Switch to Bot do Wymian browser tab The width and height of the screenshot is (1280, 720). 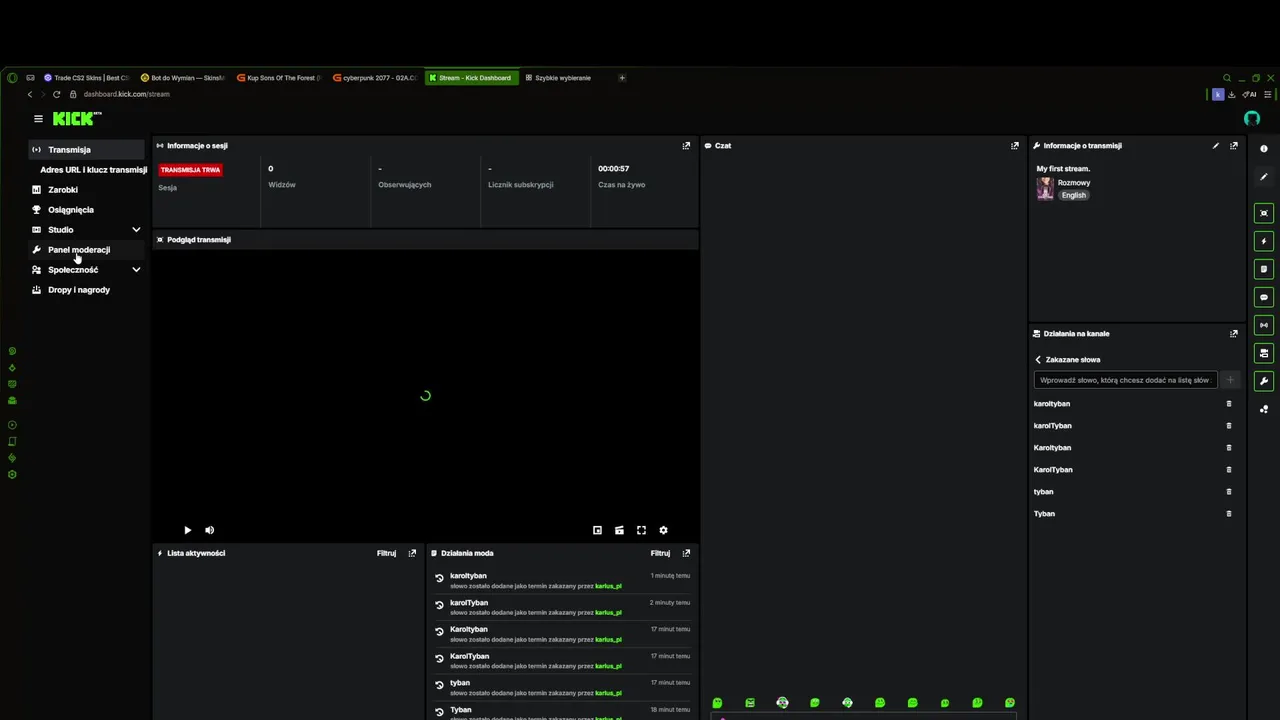(183, 78)
